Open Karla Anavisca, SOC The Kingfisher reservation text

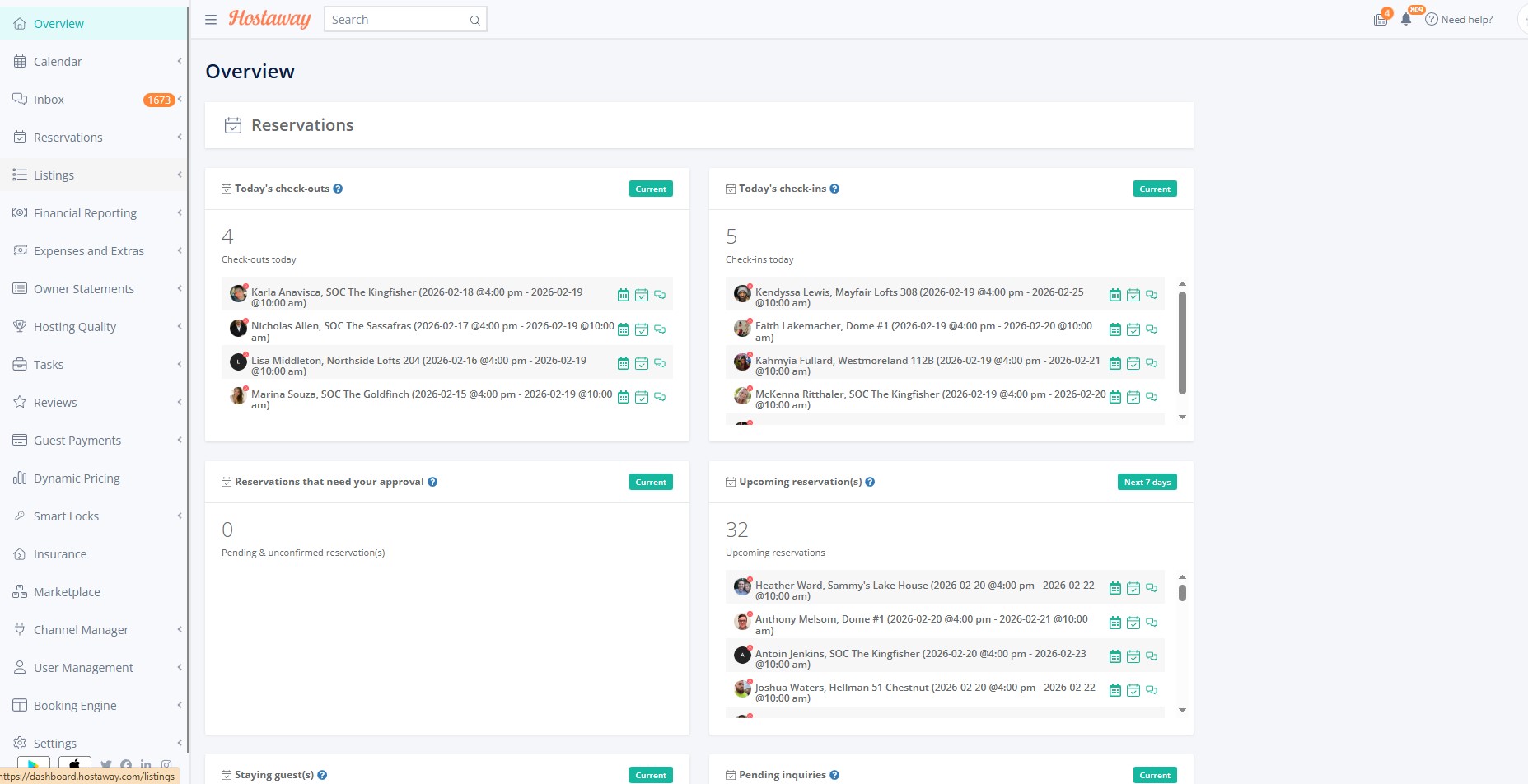417,297
